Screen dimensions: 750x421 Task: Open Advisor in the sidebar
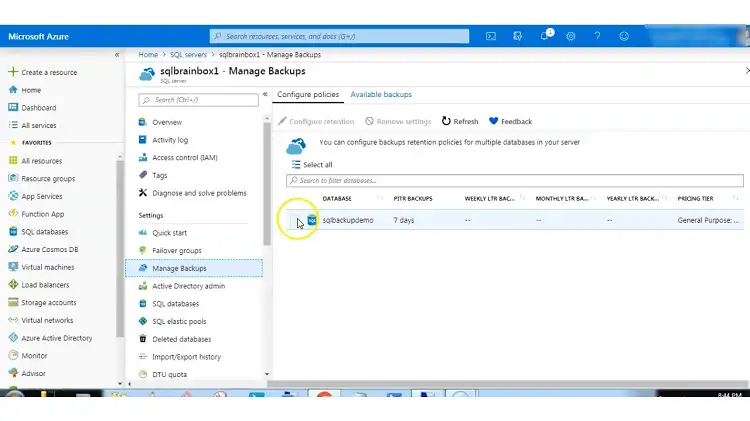27,373
